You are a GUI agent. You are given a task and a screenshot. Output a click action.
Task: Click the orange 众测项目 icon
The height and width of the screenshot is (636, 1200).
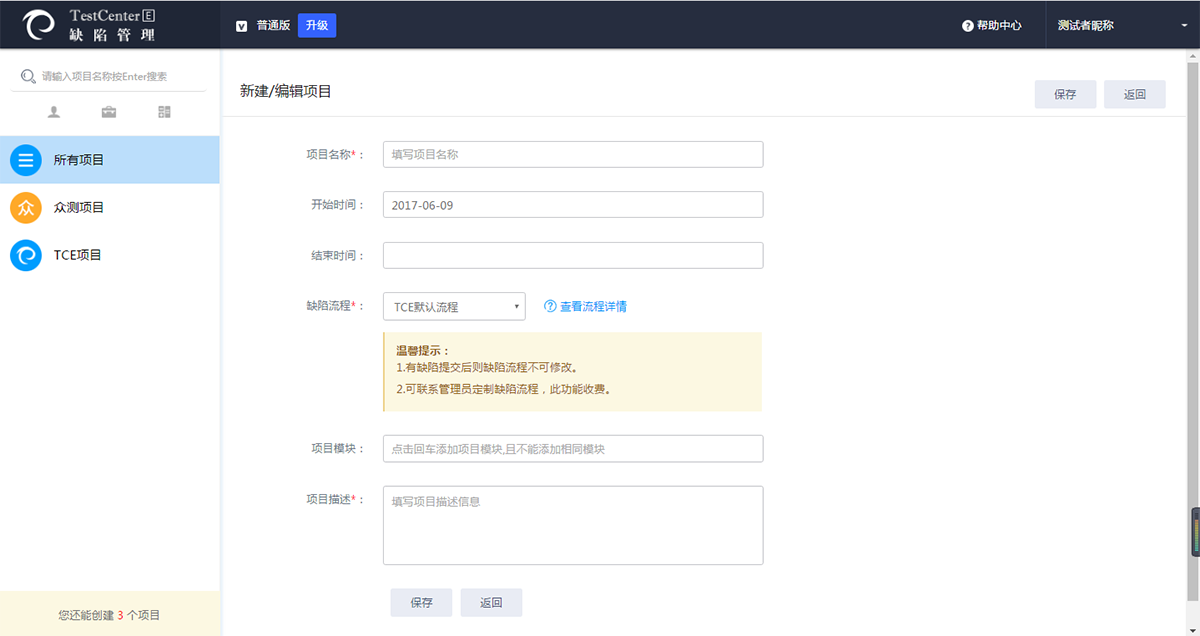point(26,208)
